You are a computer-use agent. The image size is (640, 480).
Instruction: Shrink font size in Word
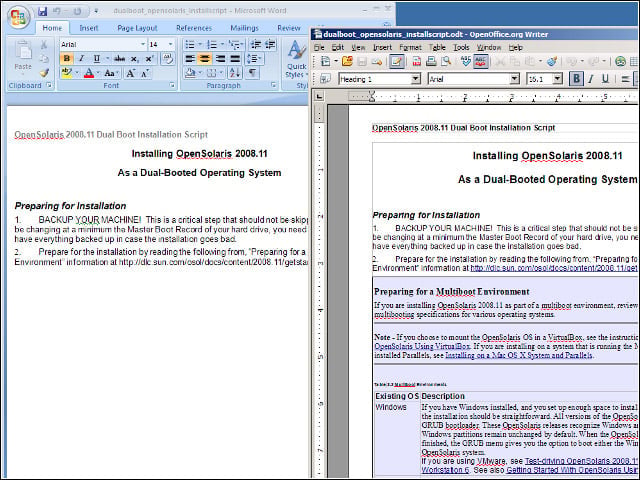145,73
